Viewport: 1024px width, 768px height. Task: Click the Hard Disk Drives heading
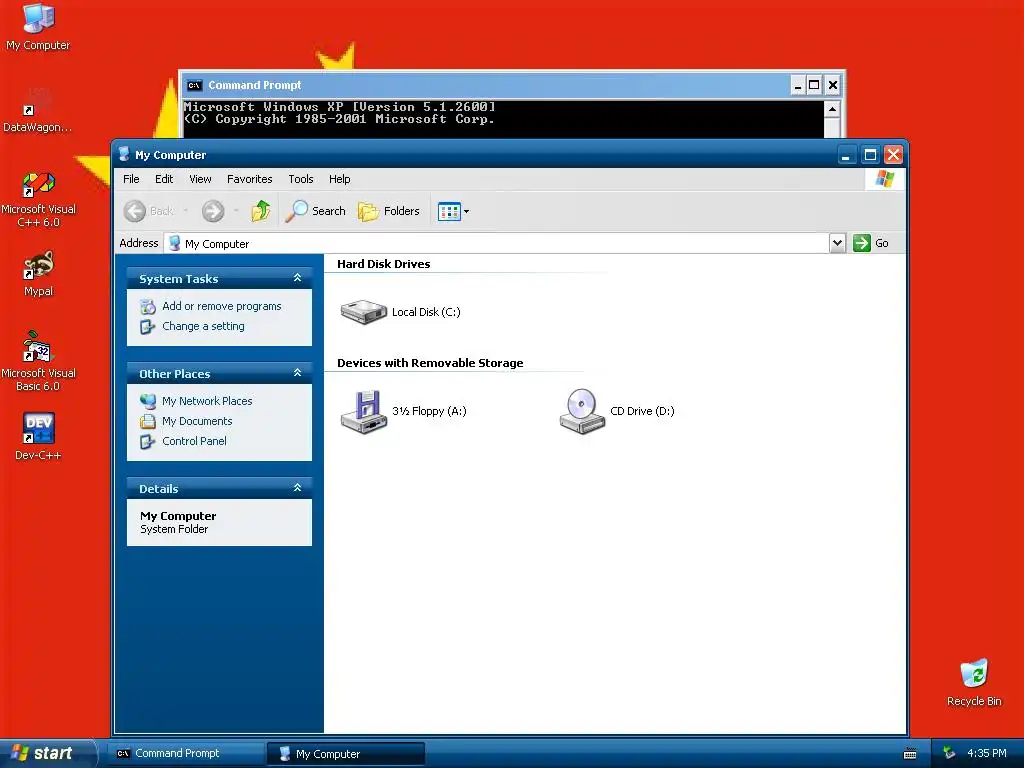383,264
